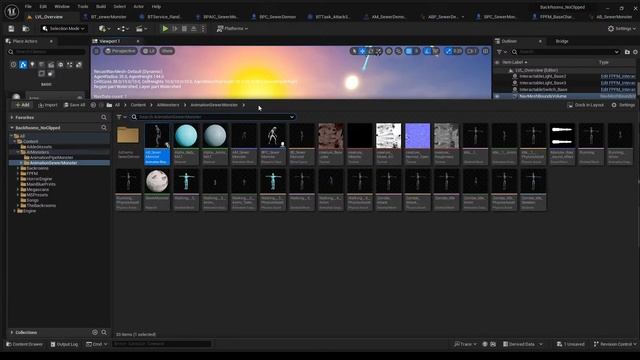Click the eject playback icon

point(193,29)
